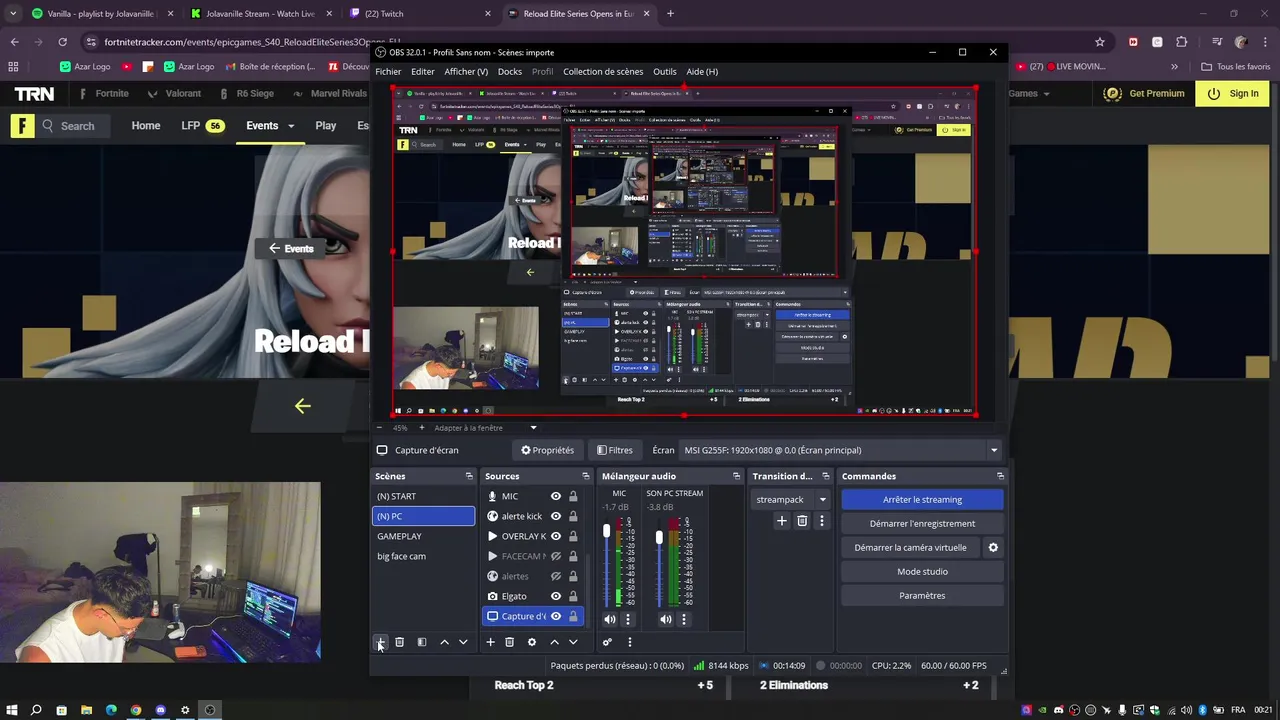Add a new scene with the plus icon
1280x720 pixels.
[x=380, y=642]
